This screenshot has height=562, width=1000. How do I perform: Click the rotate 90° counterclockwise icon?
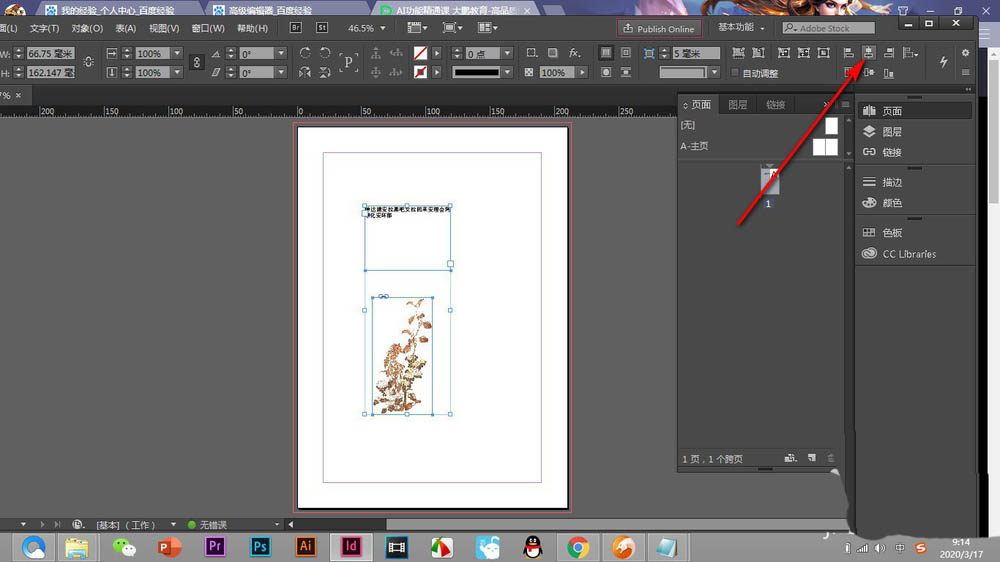tap(325, 53)
